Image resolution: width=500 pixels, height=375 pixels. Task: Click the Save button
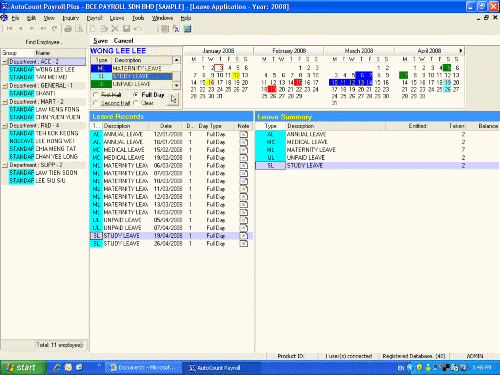pos(100,41)
